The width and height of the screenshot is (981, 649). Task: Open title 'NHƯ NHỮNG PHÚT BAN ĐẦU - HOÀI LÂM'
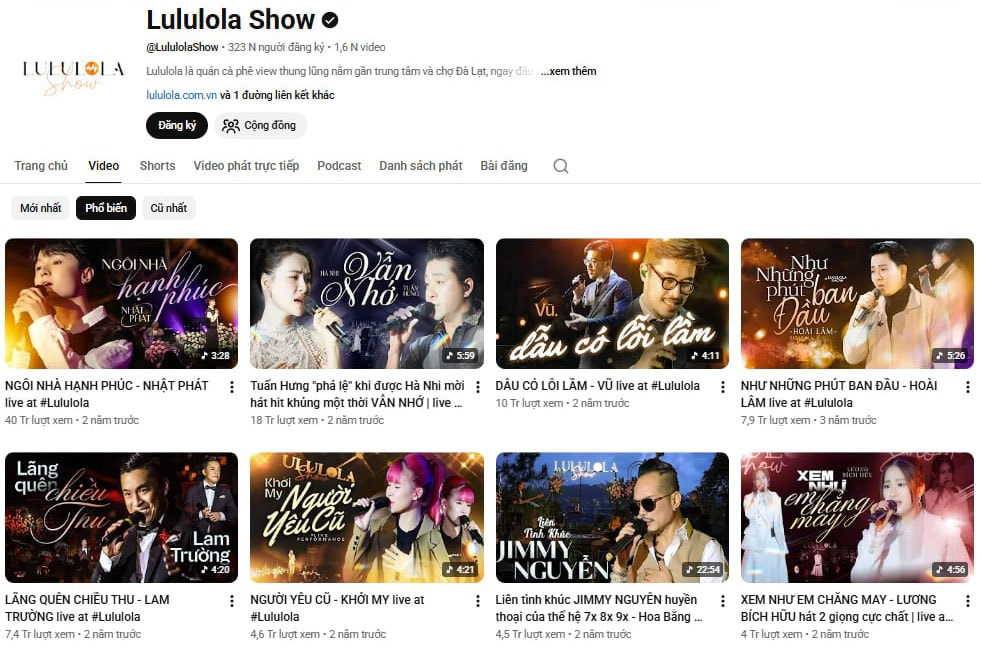(839, 394)
